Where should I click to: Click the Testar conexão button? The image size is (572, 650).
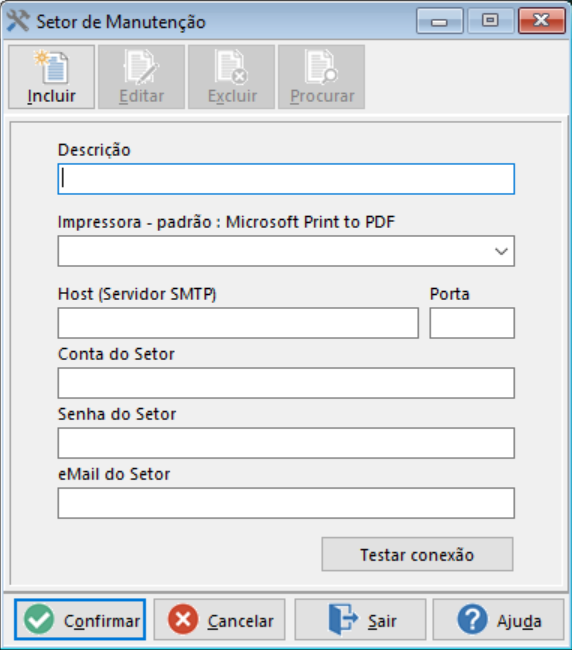pyautogui.click(x=417, y=554)
